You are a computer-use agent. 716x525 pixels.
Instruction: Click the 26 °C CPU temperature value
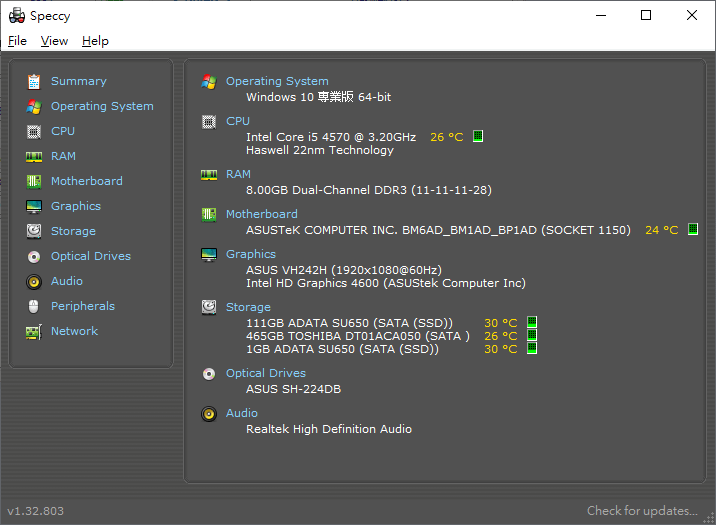coord(447,137)
